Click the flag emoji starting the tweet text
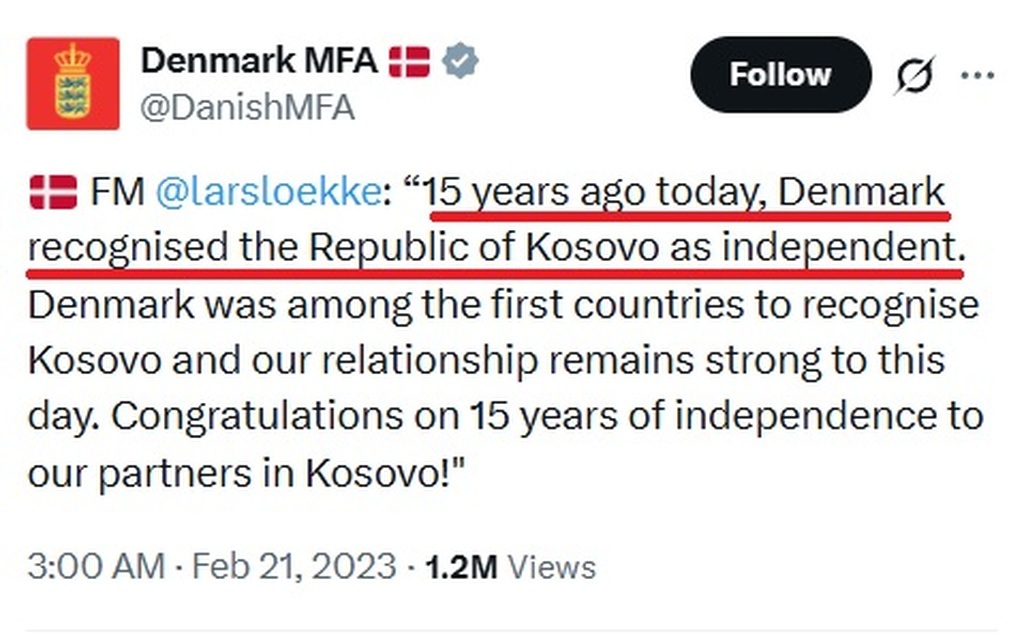Screen dimensions: 1024x634 pyautogui.click(x=53, y=192)
